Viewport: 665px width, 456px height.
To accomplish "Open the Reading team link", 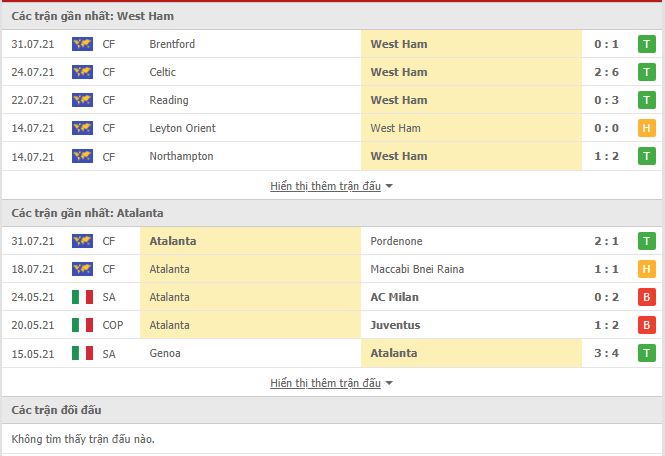I will coord(169,100).
